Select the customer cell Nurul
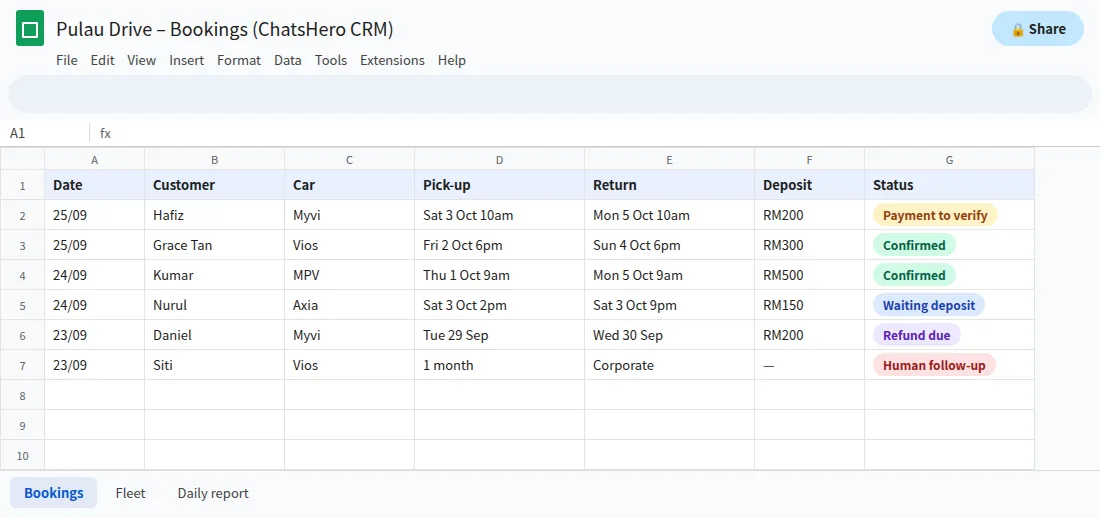1100x518 pixels. pos(215,305)
